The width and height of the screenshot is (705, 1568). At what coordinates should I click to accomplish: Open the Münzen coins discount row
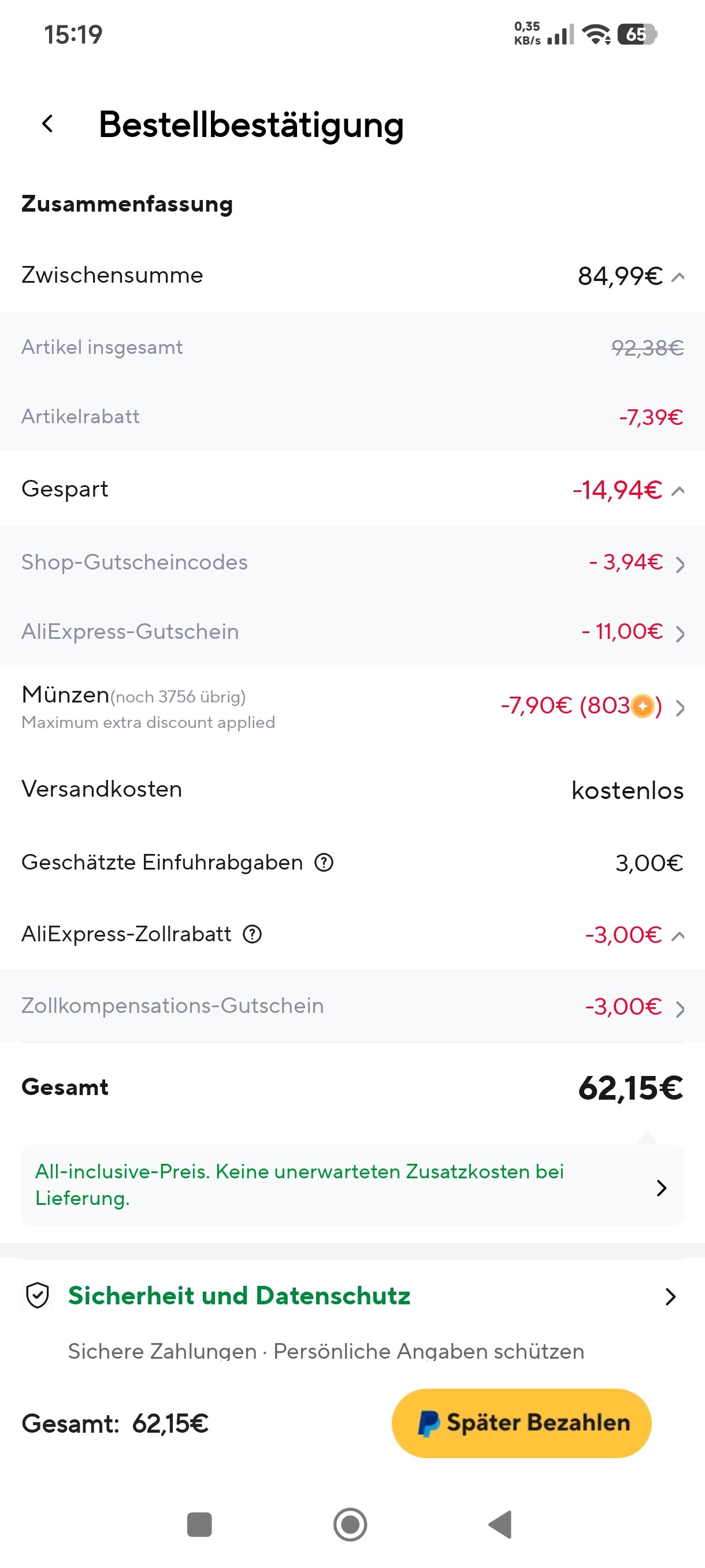coord(352,707)
